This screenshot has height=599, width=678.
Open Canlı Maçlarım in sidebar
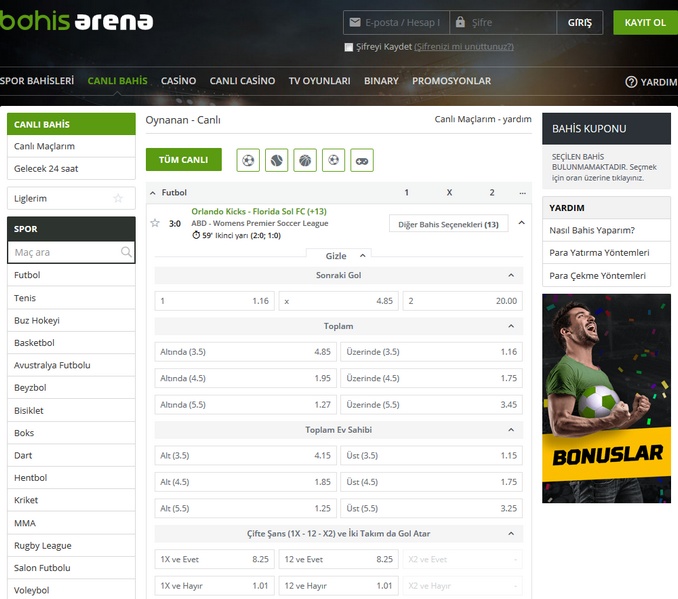coord(71,146)
